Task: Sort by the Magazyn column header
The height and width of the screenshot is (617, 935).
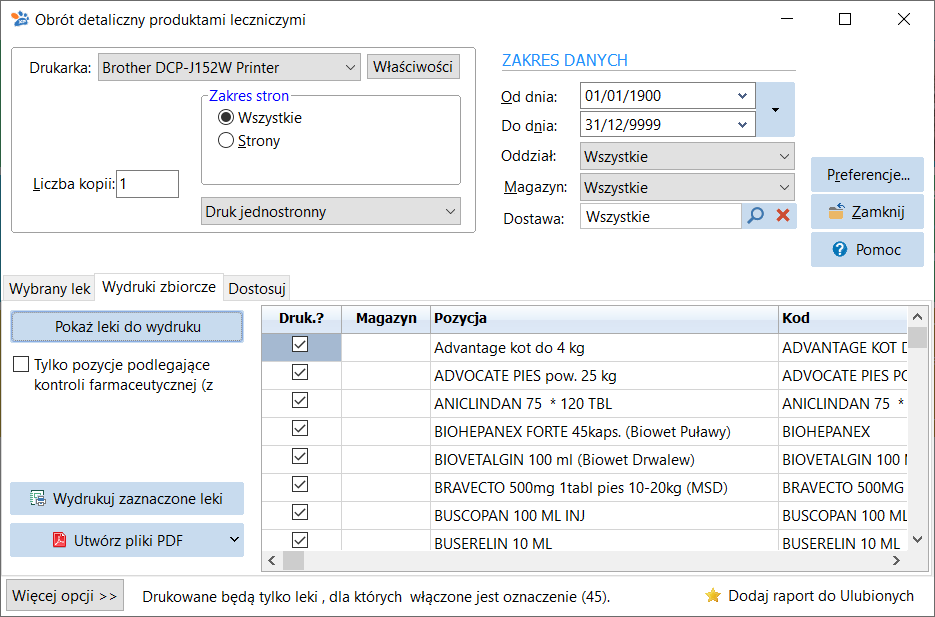Action: click(x=386, y=318)
